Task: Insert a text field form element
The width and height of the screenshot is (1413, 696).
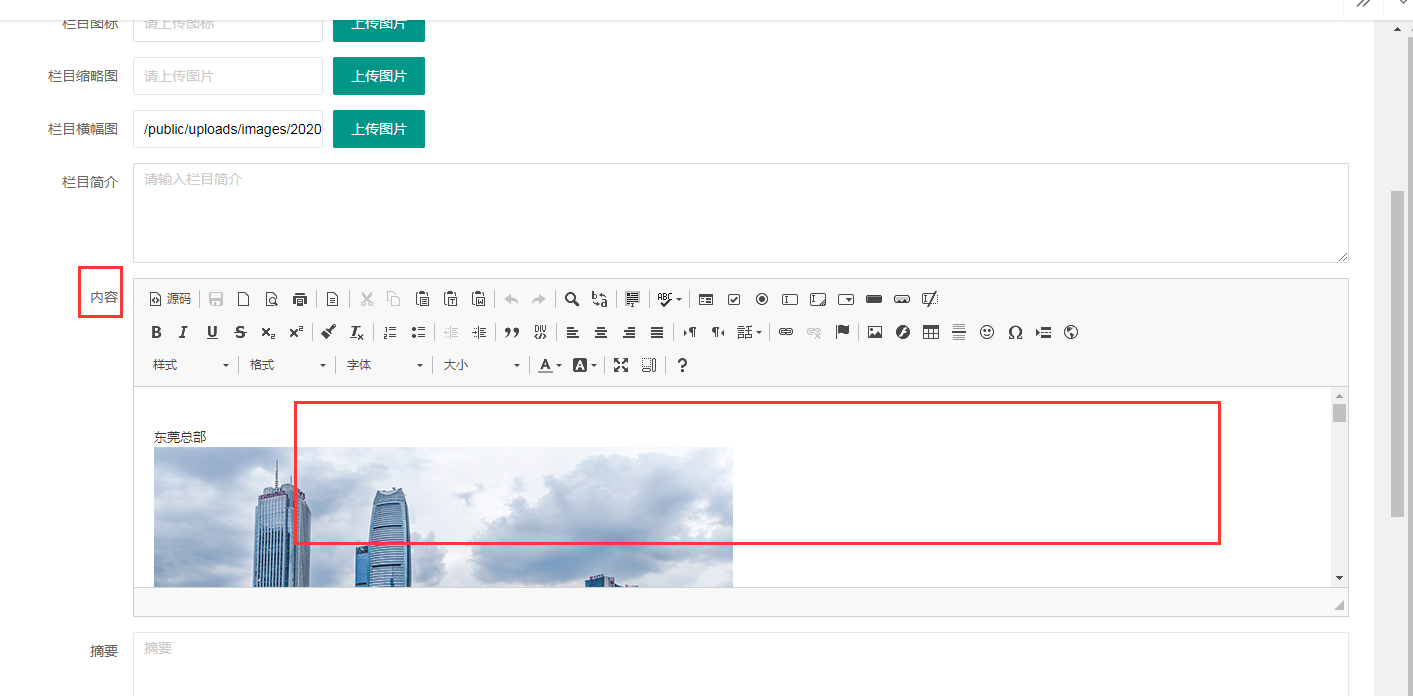Action: click(x=790, y=299)
